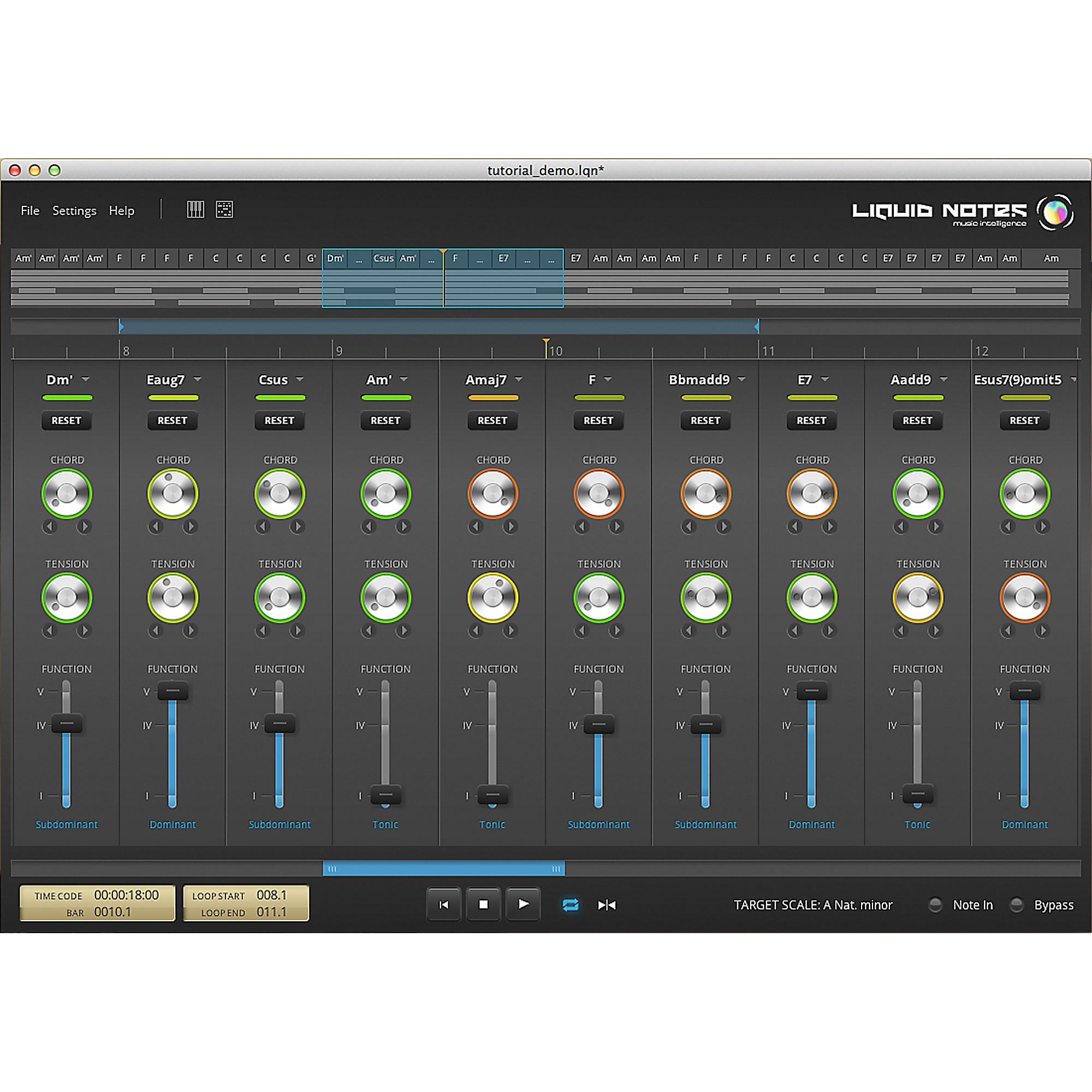The height and width of the screenshot is (1092, 1092).
Task: Open the Help menu
Action: [x=122, y=211]
